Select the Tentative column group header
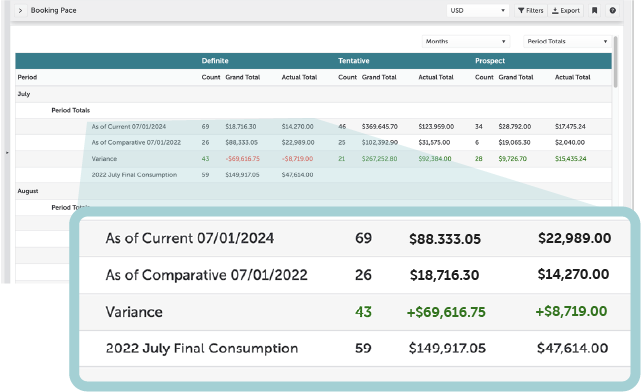 click(354, 61)
